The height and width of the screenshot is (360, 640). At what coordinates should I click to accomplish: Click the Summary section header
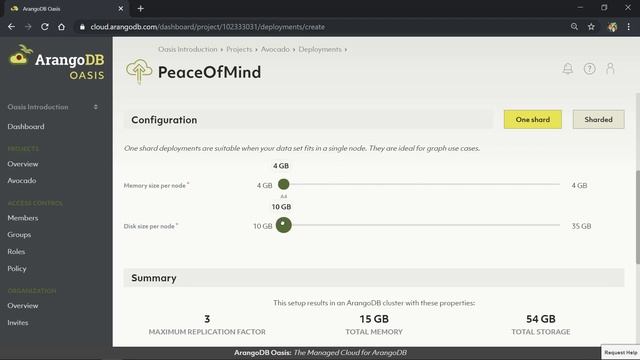pyautogui.click(x=374, y=278)
